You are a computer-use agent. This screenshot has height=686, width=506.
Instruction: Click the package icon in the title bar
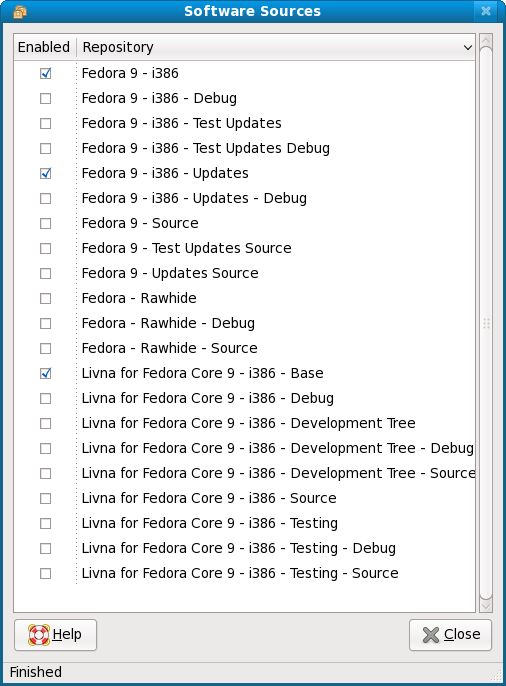point(20,12)
